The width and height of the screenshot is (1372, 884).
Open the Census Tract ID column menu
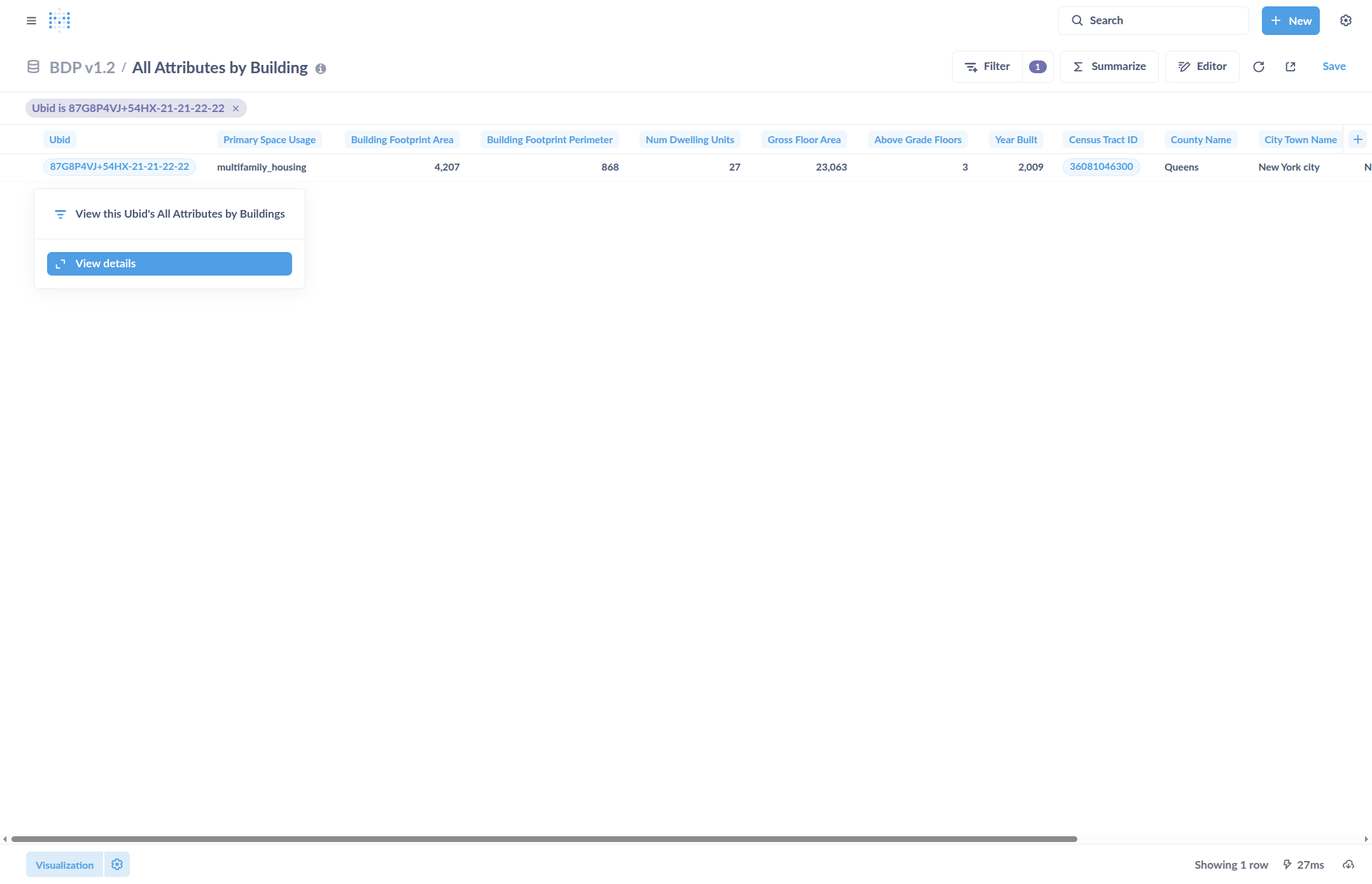point(1103,139)
